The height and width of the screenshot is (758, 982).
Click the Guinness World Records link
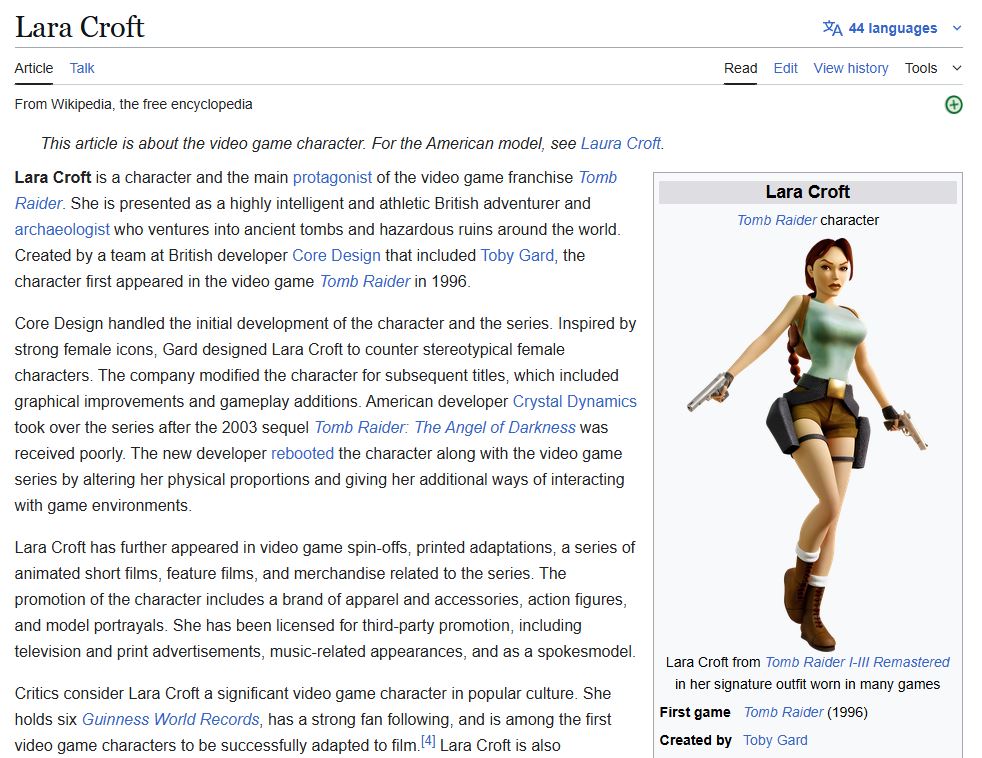click(x=170, y=719)
